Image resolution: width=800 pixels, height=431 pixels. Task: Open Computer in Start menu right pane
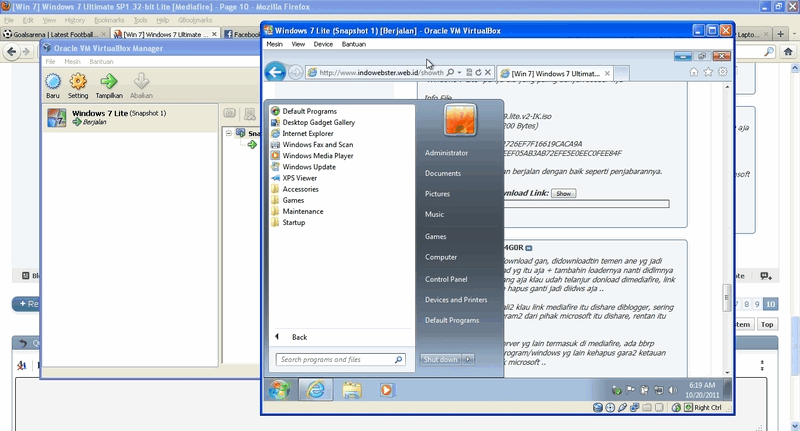click(441, 258)
